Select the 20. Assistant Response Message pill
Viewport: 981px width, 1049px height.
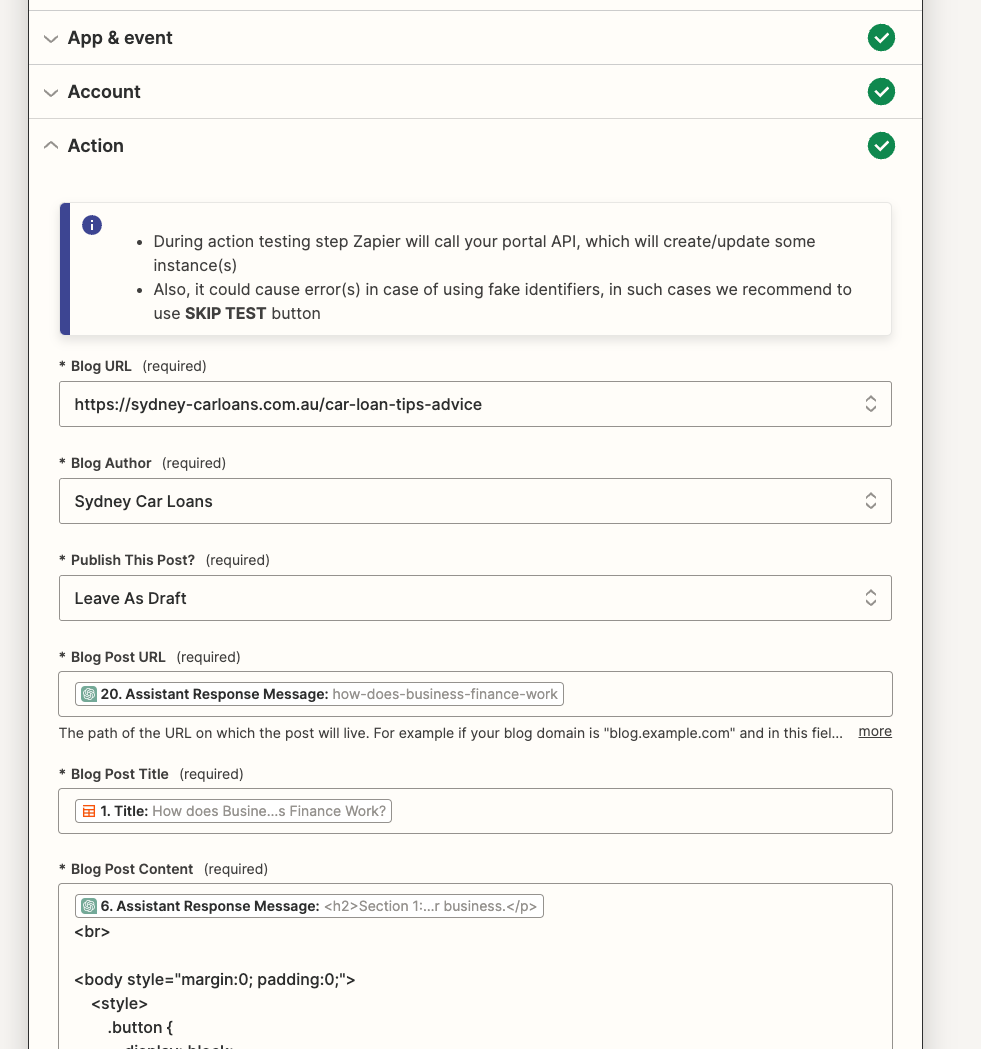pos(319,694)
